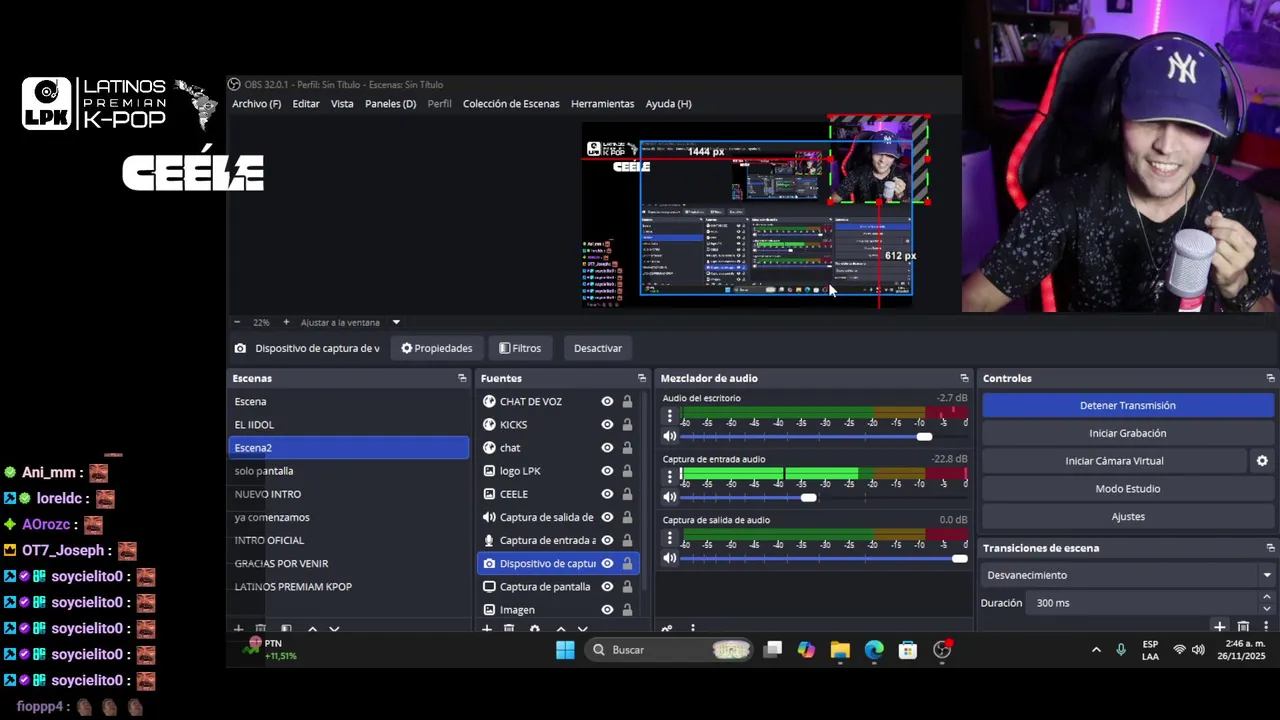The width and height of the screenshot is (1280, 720).
Task: Open the Colección de Escenas menu
Action: tap(511, 103)
